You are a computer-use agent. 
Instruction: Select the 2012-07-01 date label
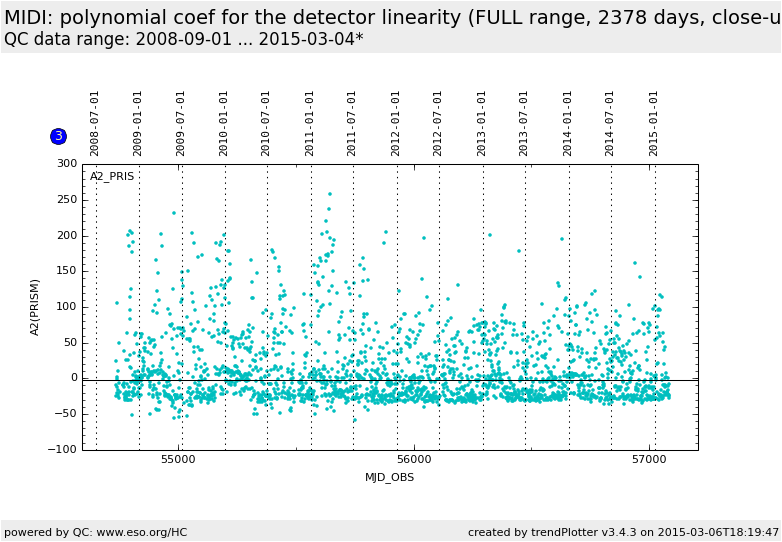click(438, 123)
